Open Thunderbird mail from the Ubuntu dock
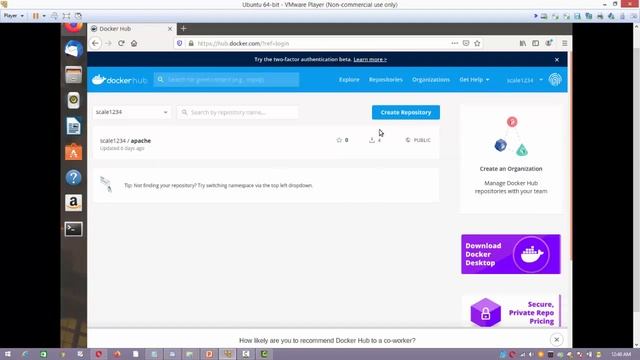 (x=73, y=49)
